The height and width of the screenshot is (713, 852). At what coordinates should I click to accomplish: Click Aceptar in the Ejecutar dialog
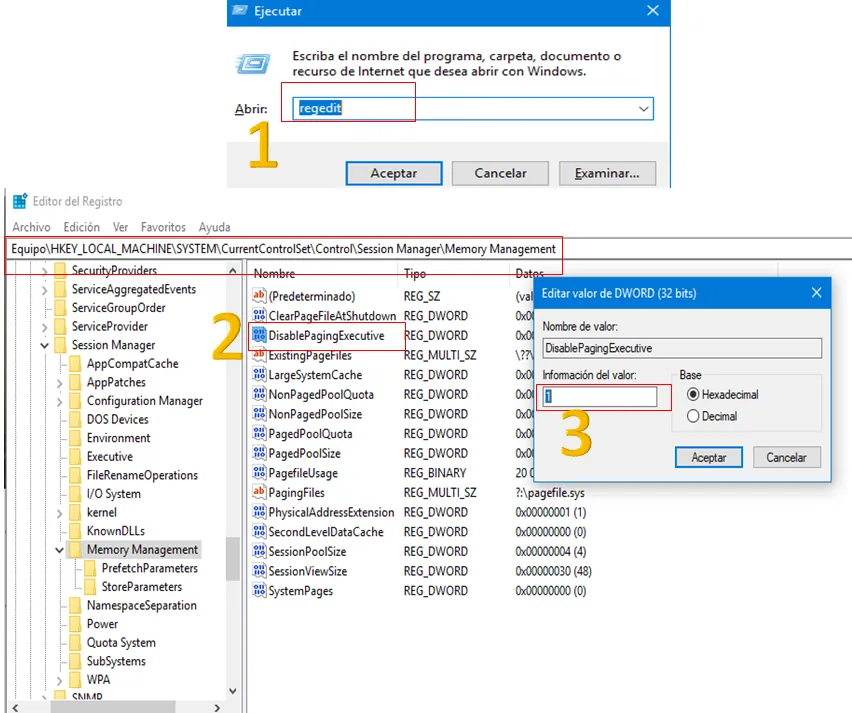tap(394, 173)
